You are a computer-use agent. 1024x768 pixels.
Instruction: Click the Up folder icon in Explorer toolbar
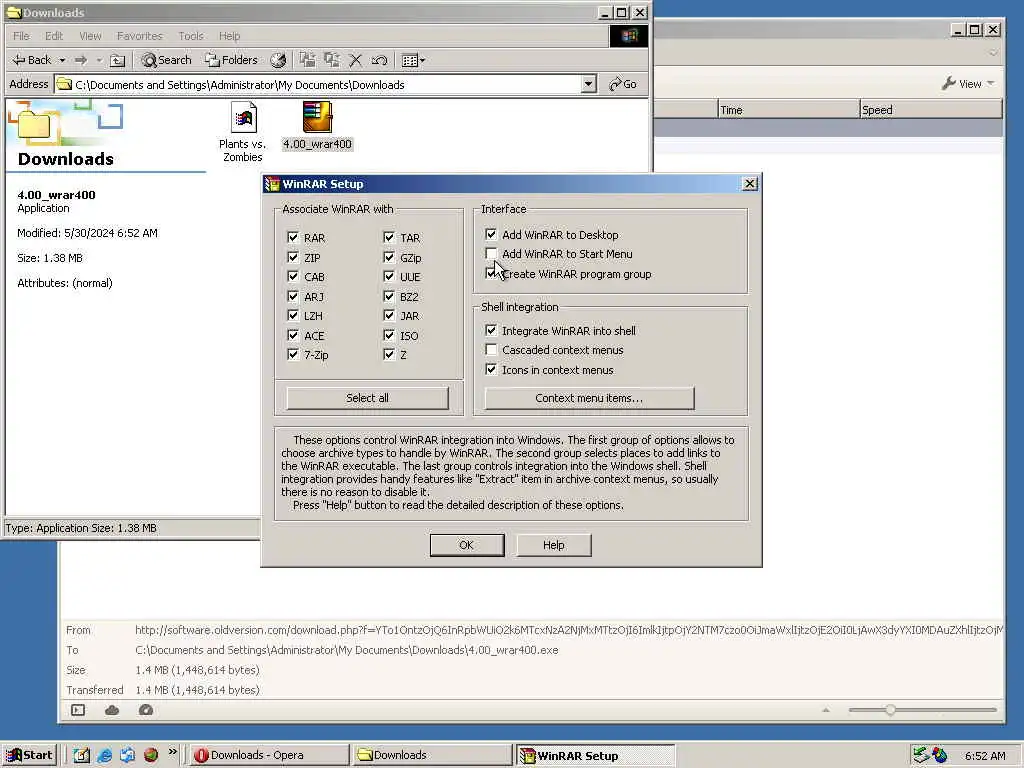tap(117, 60)
